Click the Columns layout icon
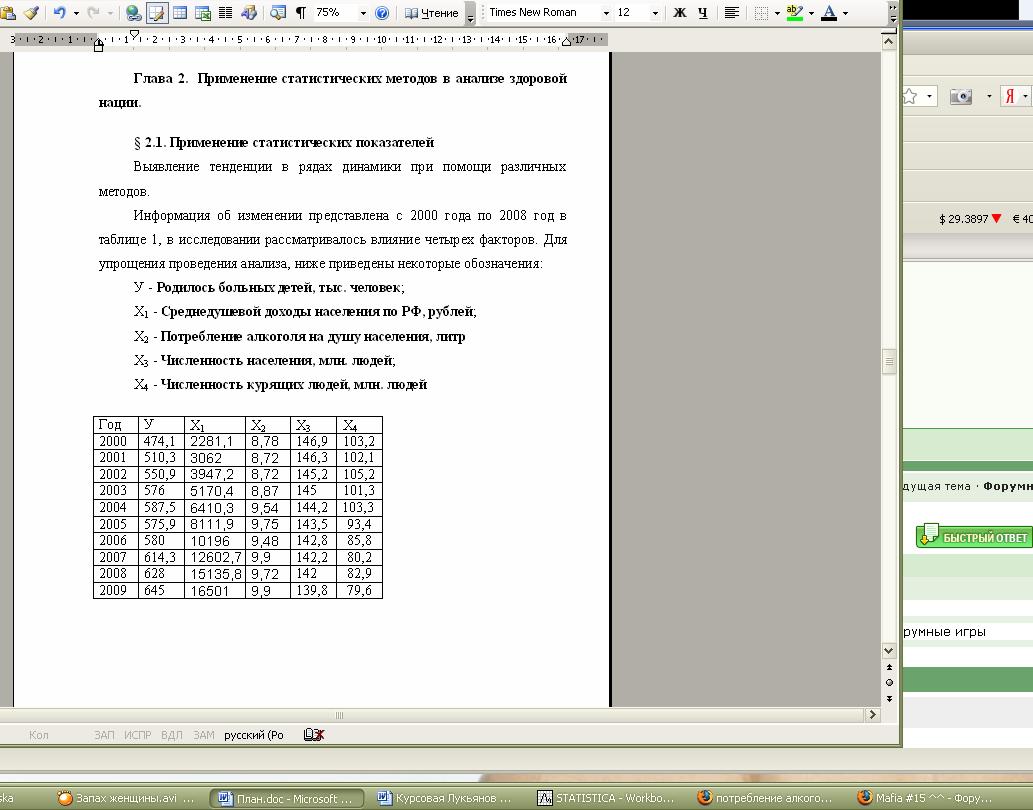1033x810 pixels. tap(226, 13)
